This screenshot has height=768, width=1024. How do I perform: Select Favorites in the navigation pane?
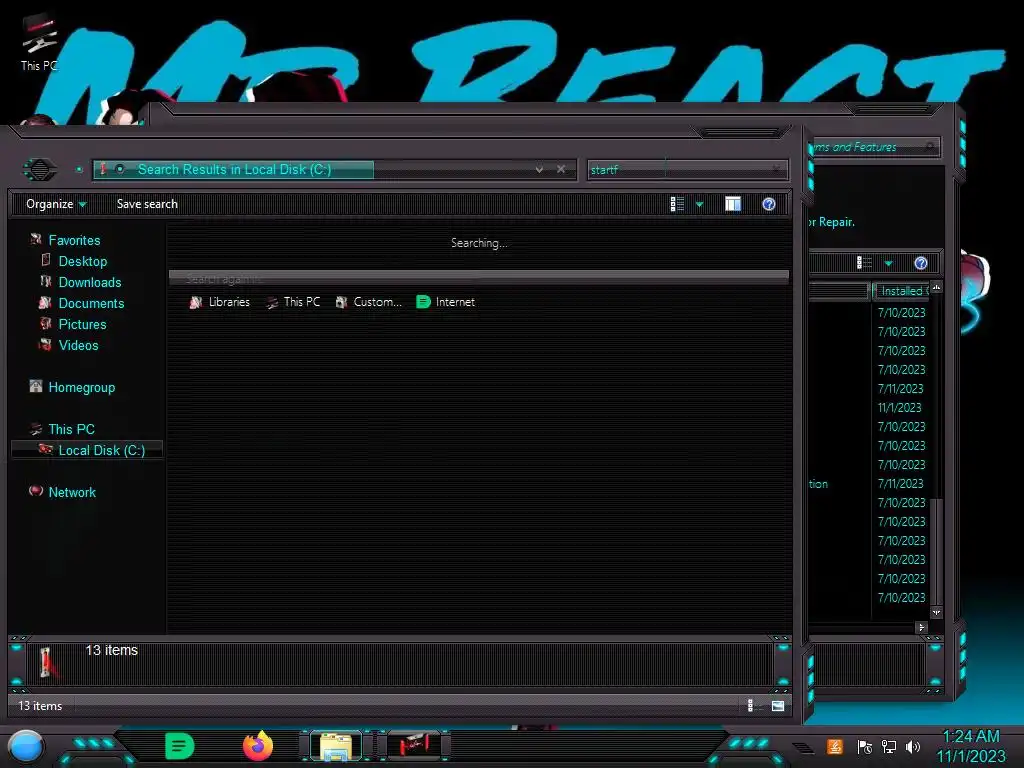pyautogui.click(x=74, y=240)
